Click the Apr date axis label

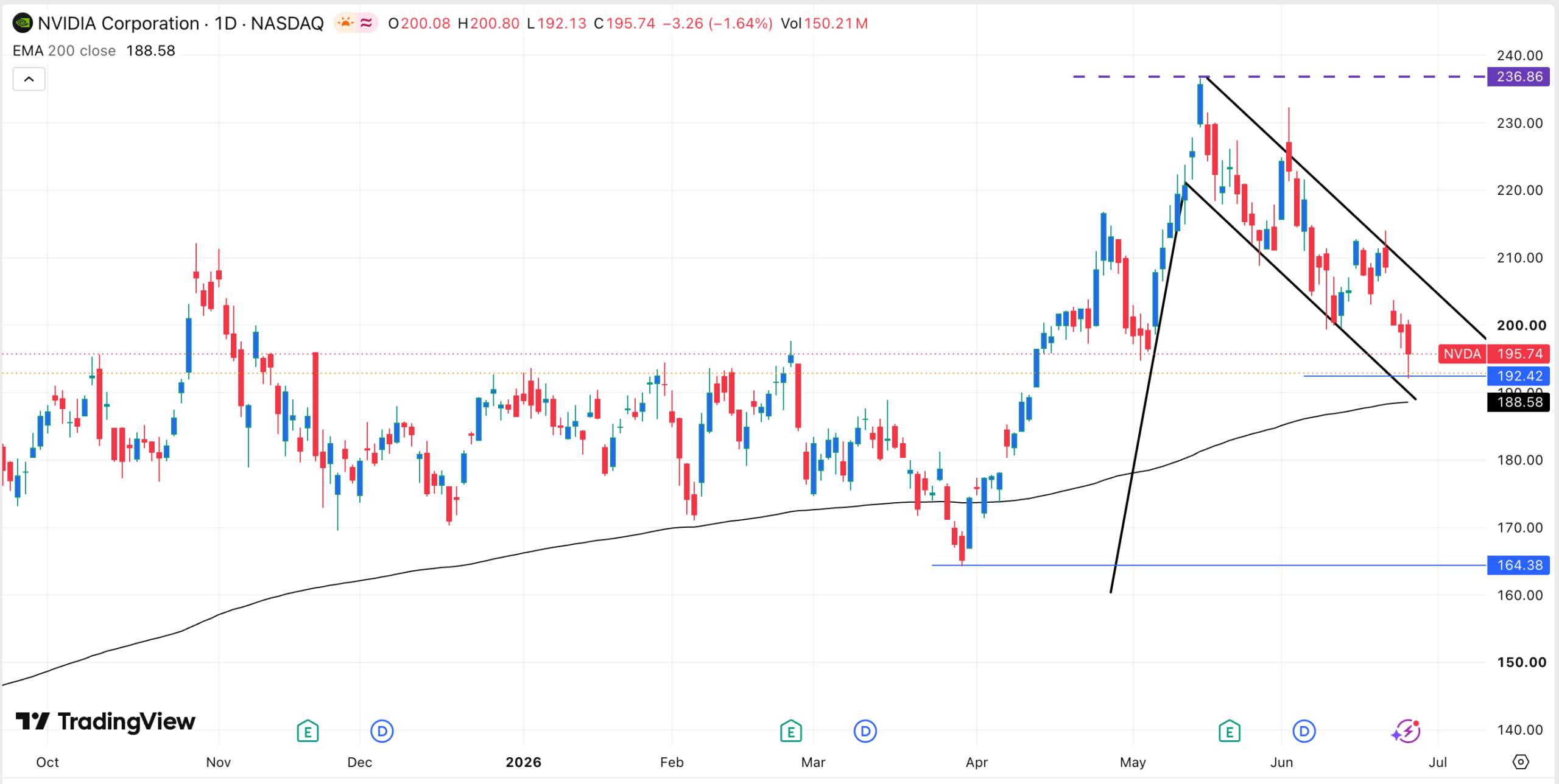[x=977, y=762]
